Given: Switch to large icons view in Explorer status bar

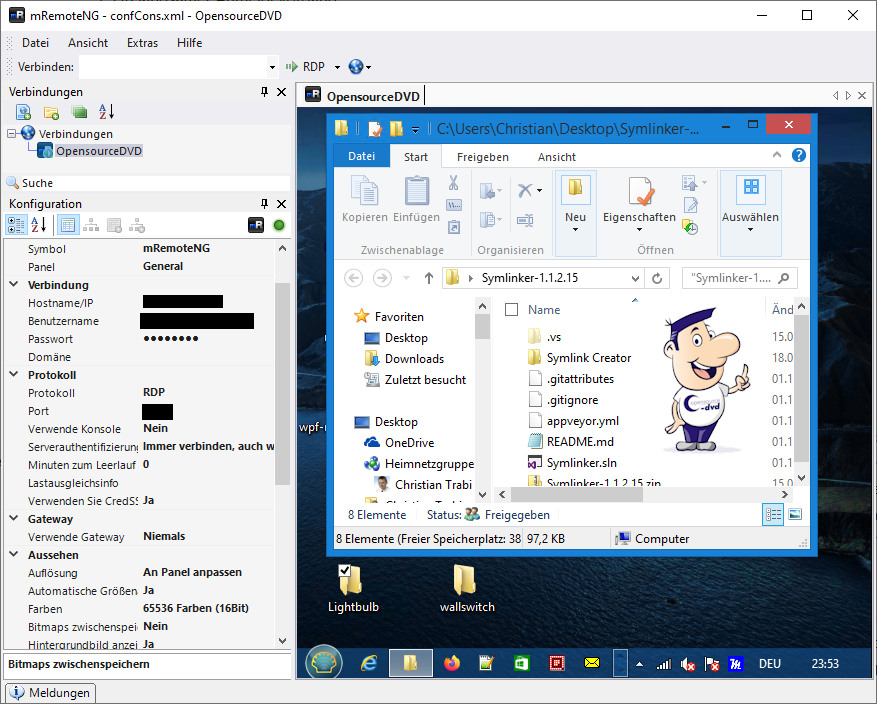Looking at the screenshot, I should point(795,514).
